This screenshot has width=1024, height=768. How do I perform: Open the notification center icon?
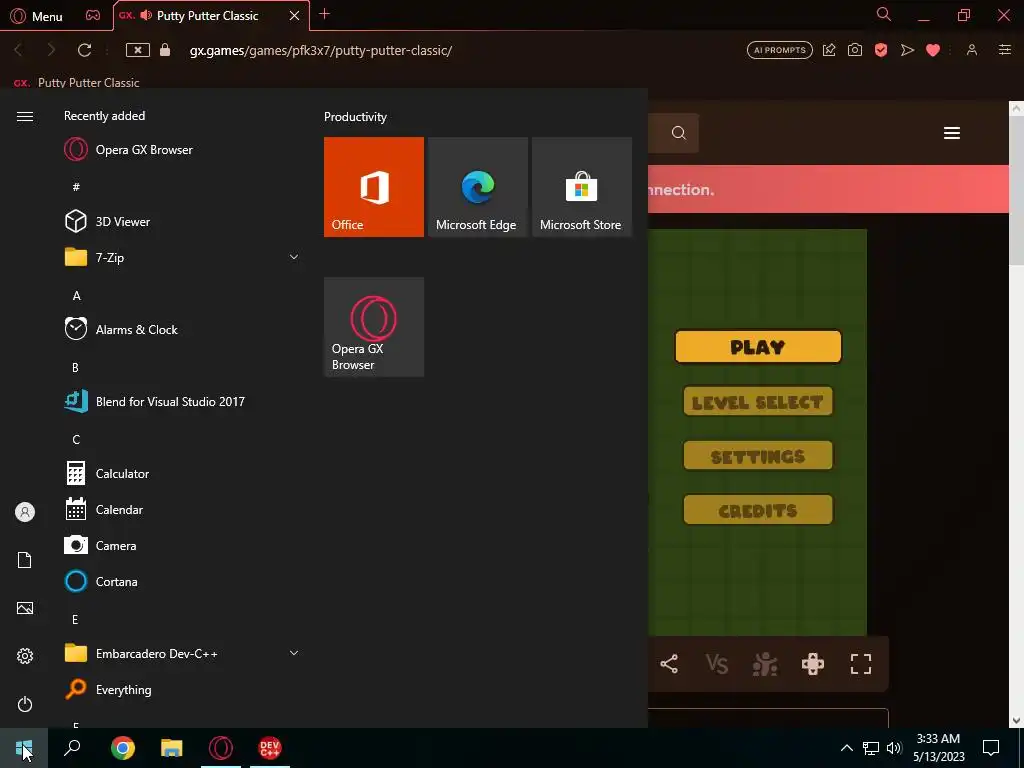(991, 748)
